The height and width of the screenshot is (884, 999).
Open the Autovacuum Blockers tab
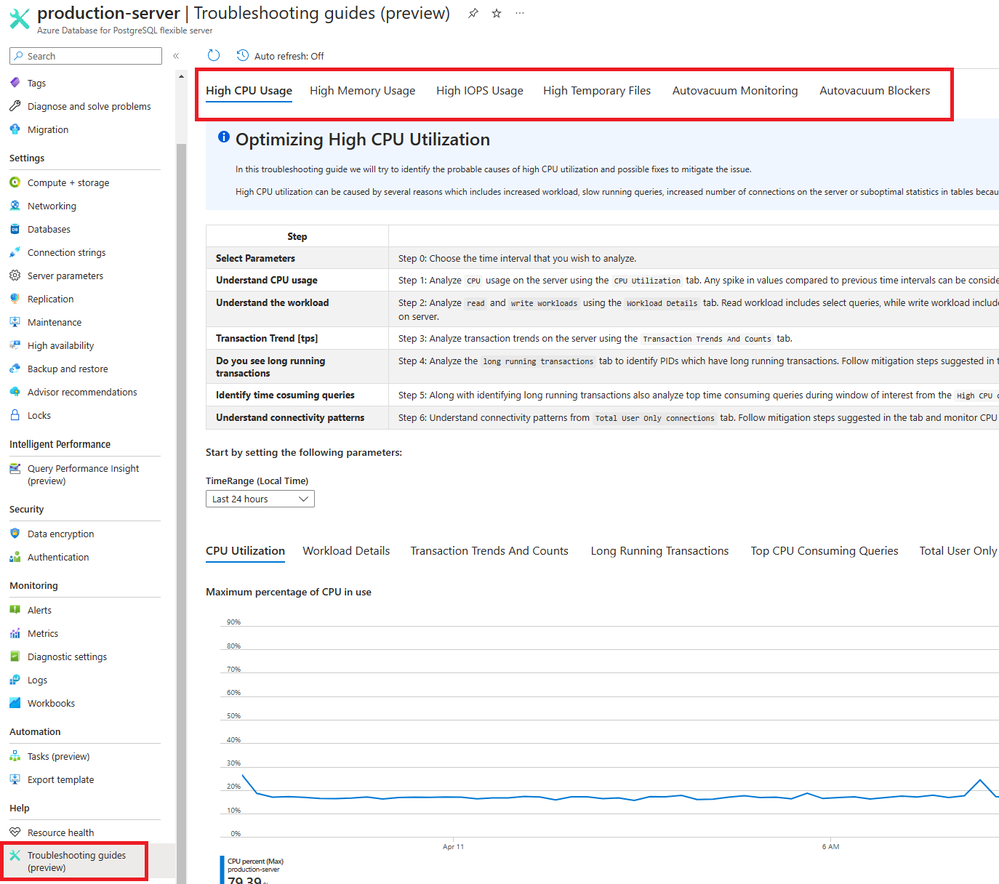click(875, 91)
